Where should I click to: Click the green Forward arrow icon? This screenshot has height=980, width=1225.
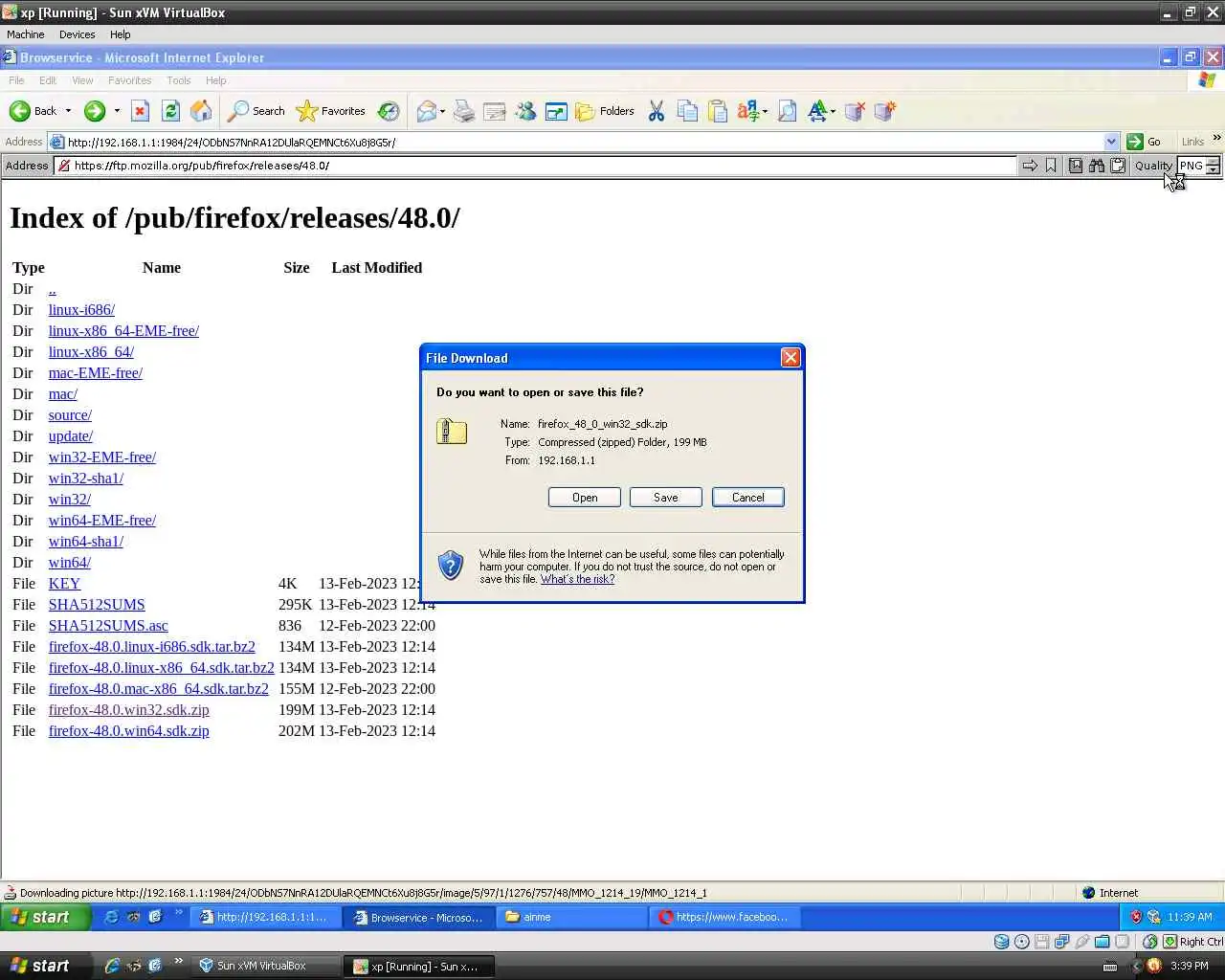click(x=94, y=111)
